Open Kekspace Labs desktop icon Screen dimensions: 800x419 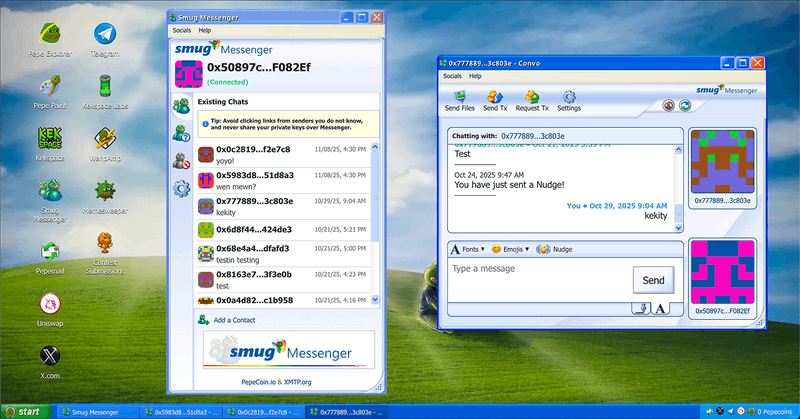(x=105, y=92)
